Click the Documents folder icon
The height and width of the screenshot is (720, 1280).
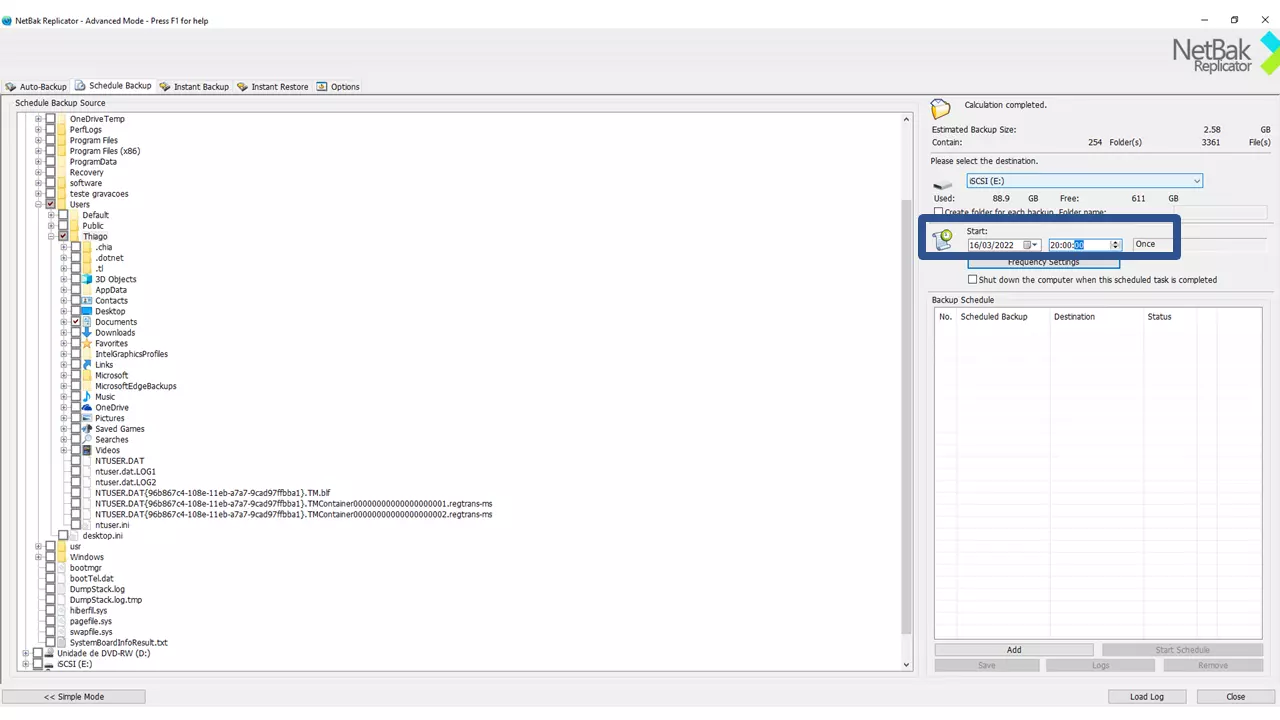coord(87,322)
